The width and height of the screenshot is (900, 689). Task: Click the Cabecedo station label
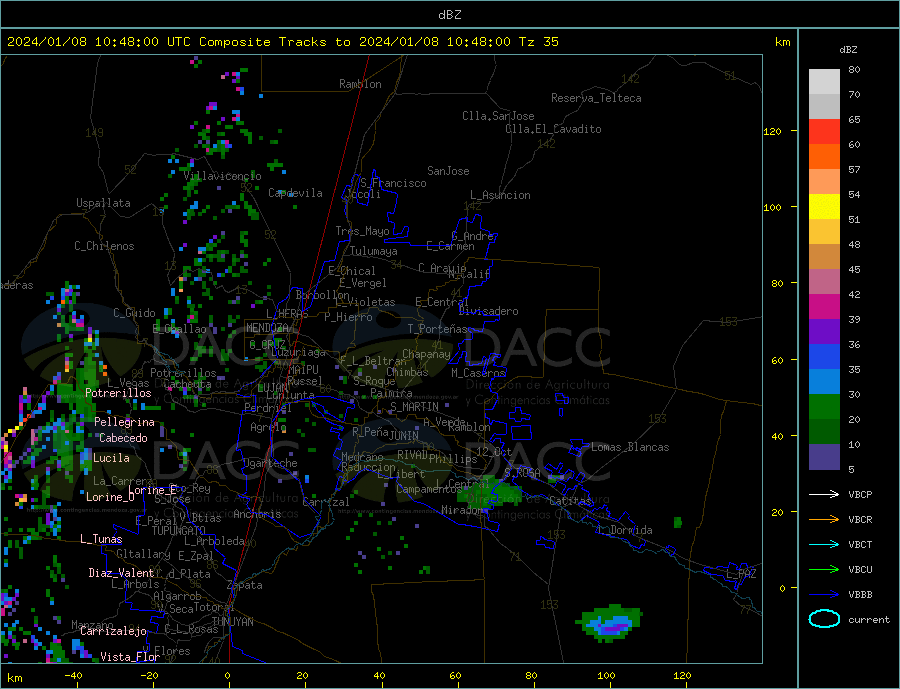(123, 438)
